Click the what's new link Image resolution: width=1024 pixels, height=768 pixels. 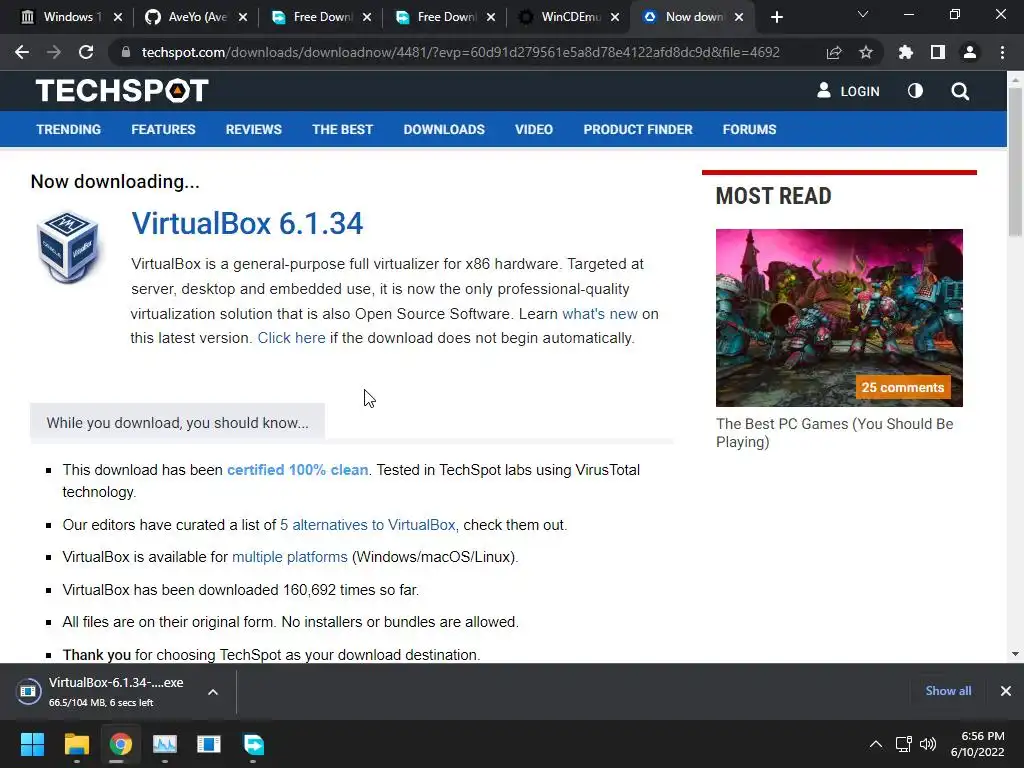click(x=600, y=313)
